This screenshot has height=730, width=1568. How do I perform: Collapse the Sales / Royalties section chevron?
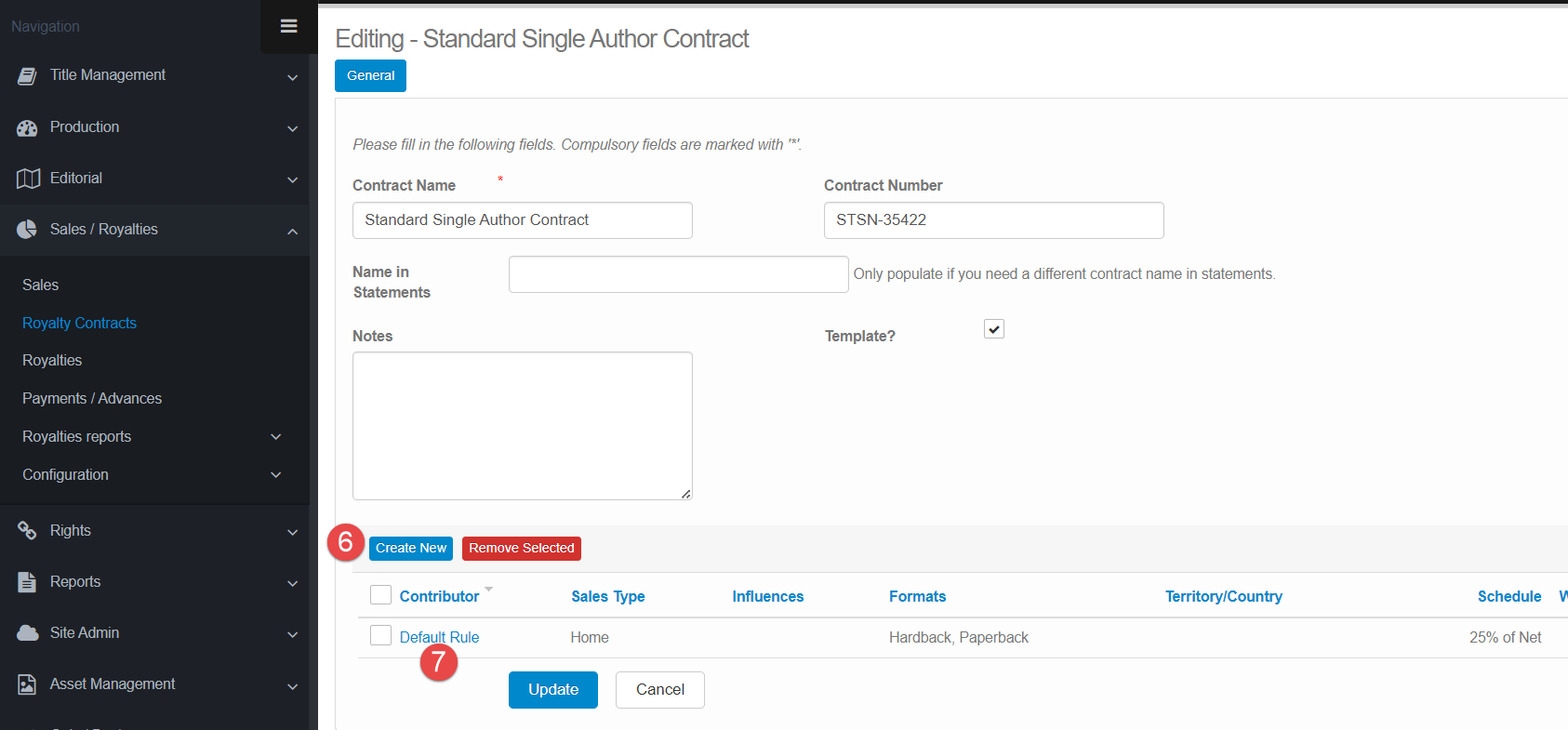coord(292,231)
